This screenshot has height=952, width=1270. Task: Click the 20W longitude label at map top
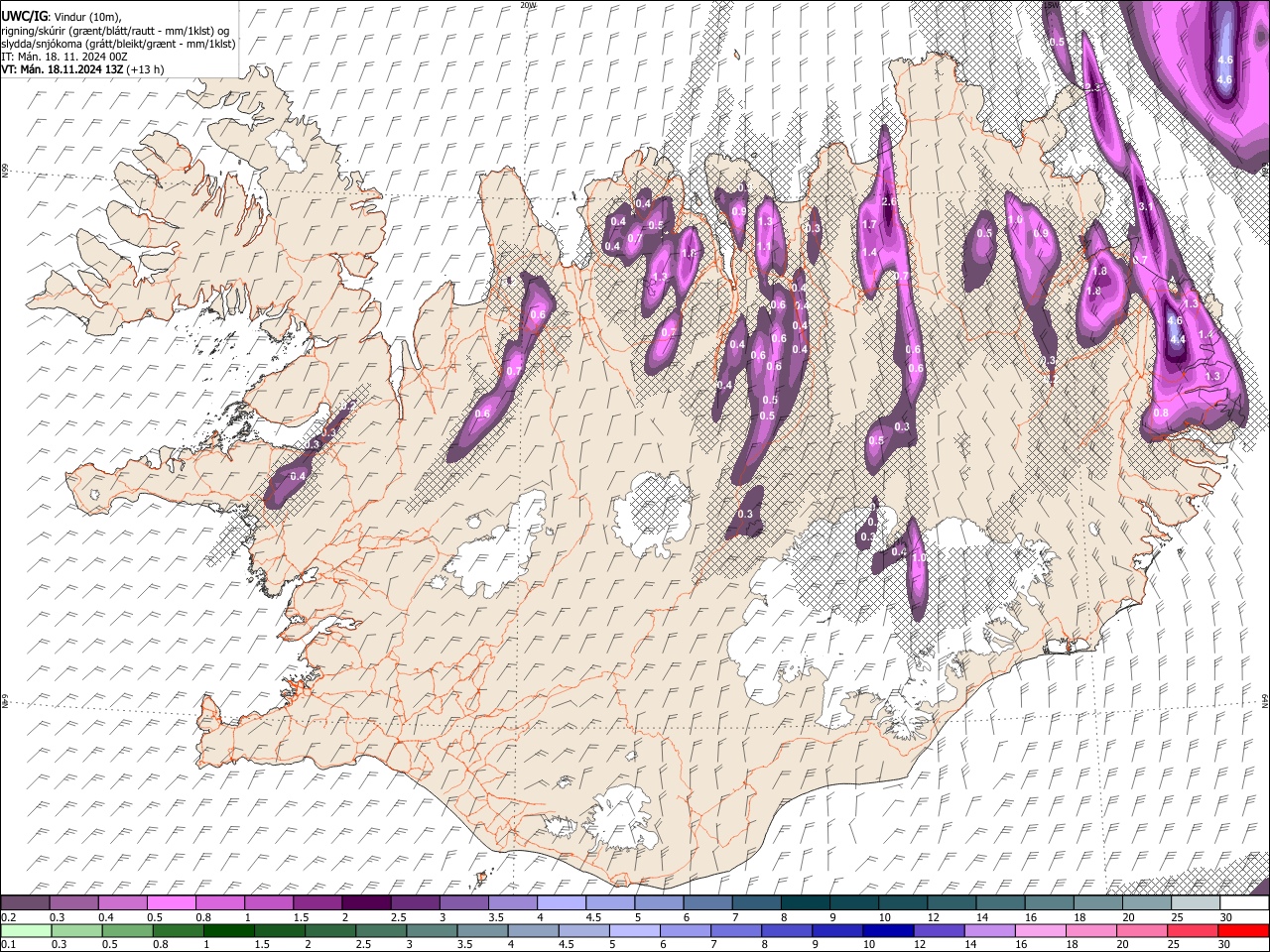tap(527, 5)
